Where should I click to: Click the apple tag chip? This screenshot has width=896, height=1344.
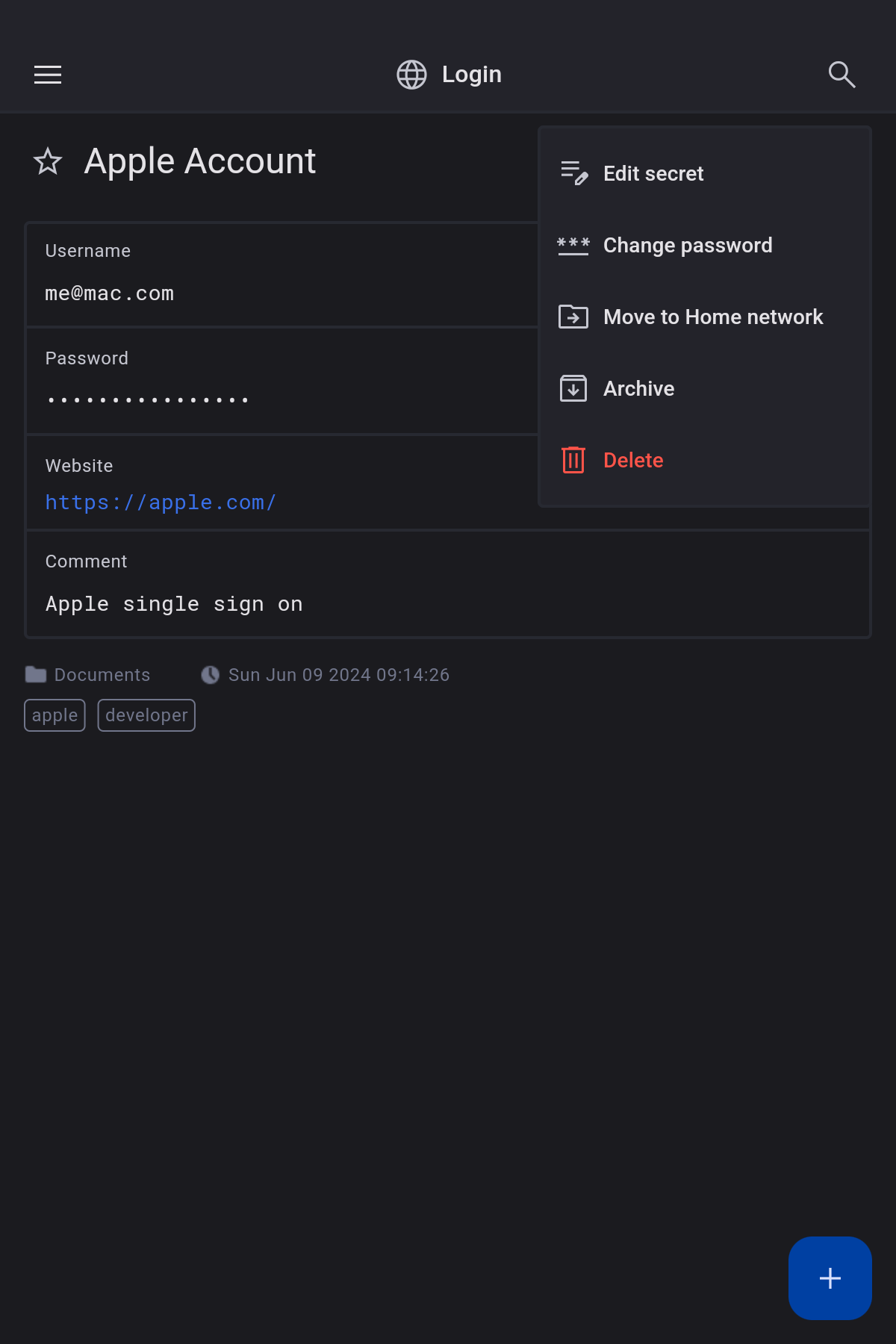(x=55, y=715)
